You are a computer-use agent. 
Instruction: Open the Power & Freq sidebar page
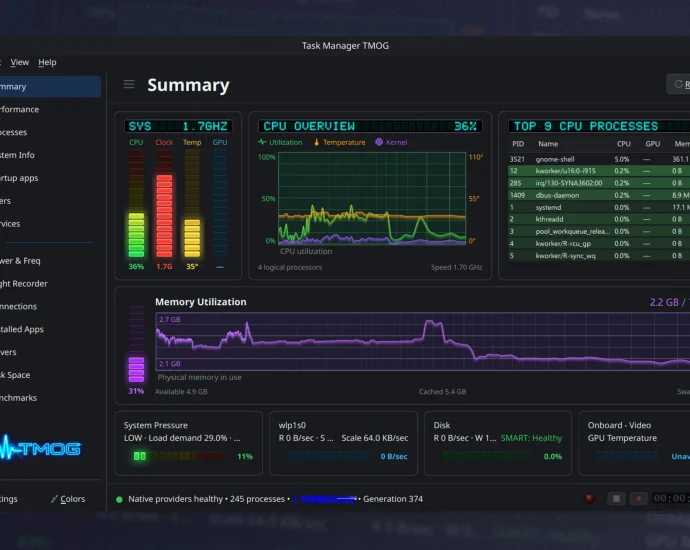[x=50, y=260]
